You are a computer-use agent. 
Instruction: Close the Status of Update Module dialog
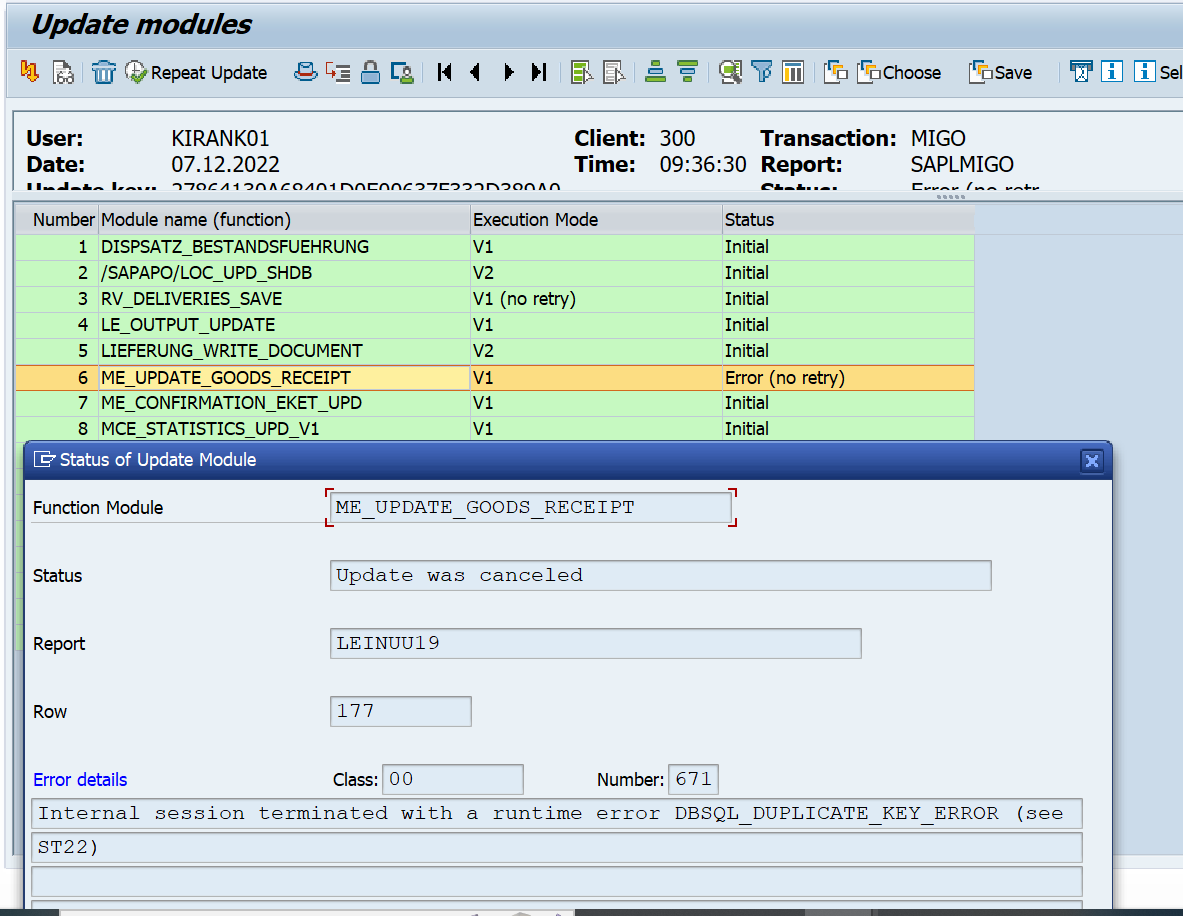pyautogui.click(x=1091, y=460)
